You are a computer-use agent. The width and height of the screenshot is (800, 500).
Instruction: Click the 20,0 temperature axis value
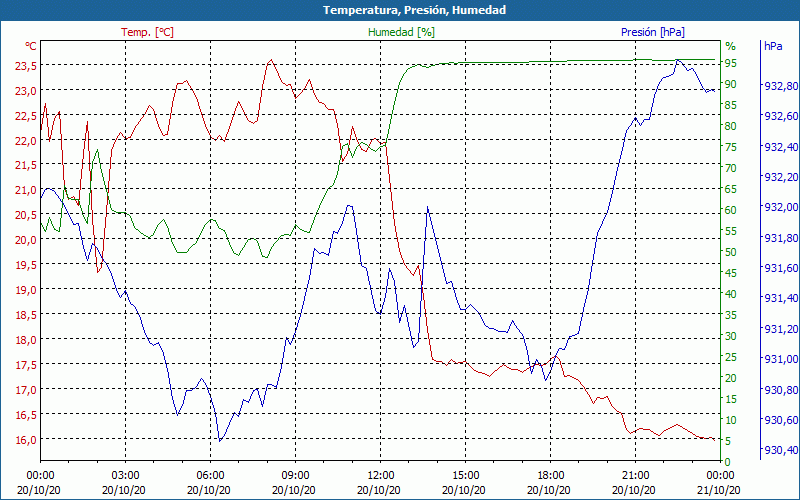click(27, 240)
